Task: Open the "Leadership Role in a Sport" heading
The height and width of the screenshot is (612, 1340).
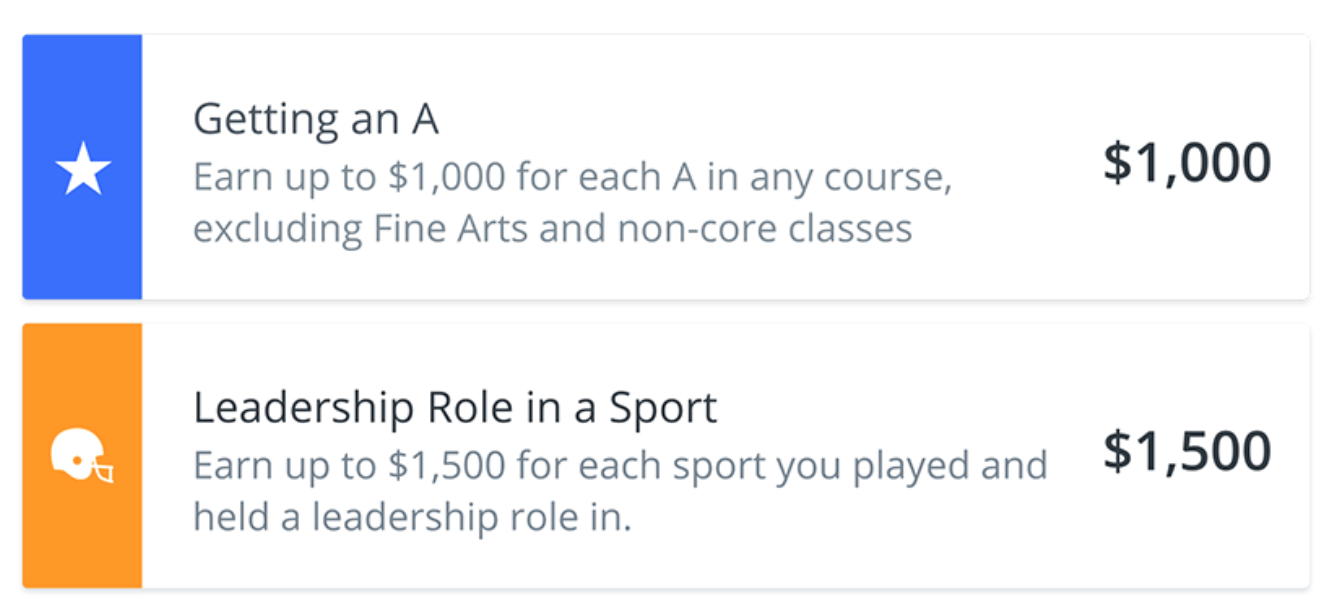Action: point(455,408)
